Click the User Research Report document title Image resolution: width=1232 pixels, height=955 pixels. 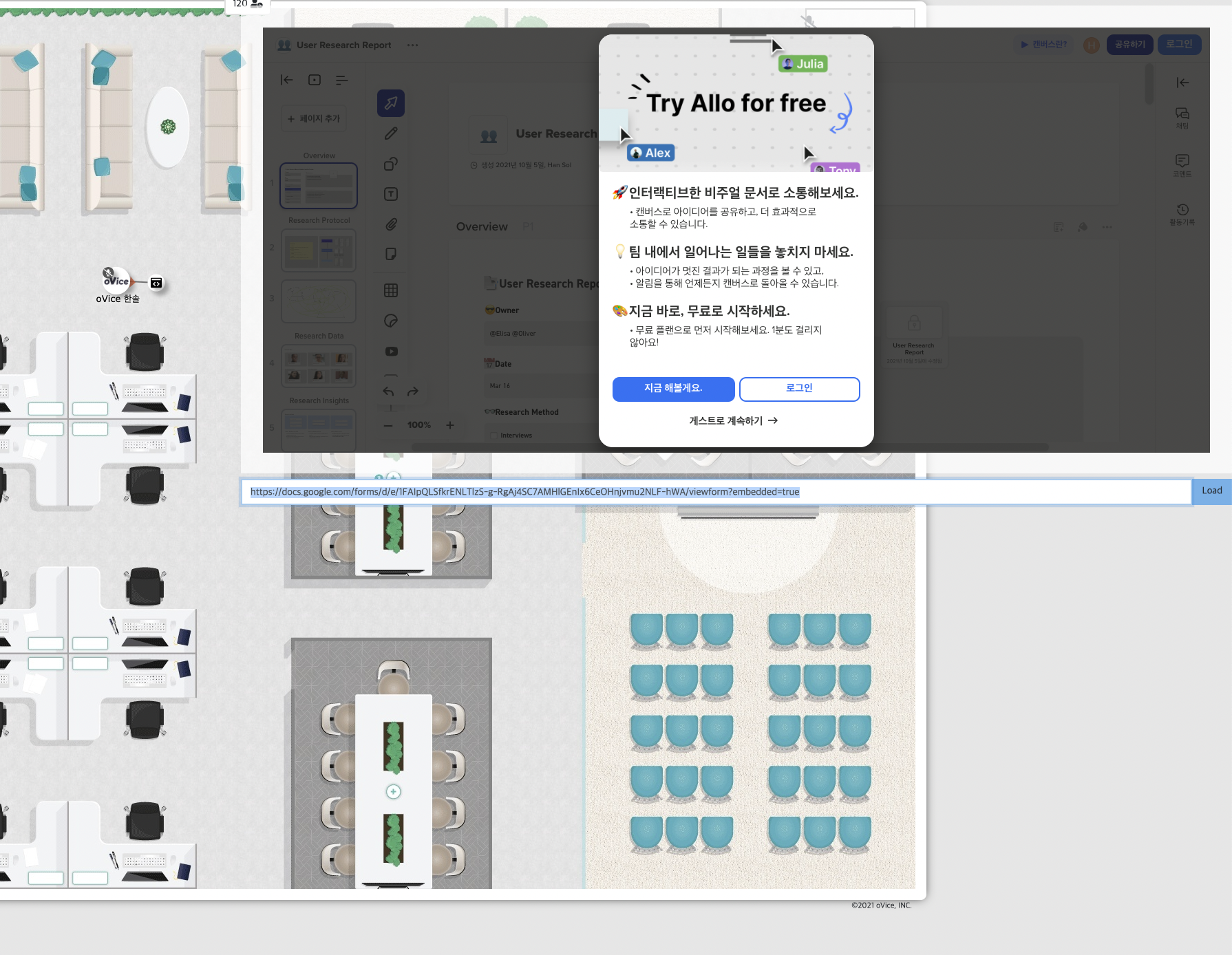pos(343,45)
